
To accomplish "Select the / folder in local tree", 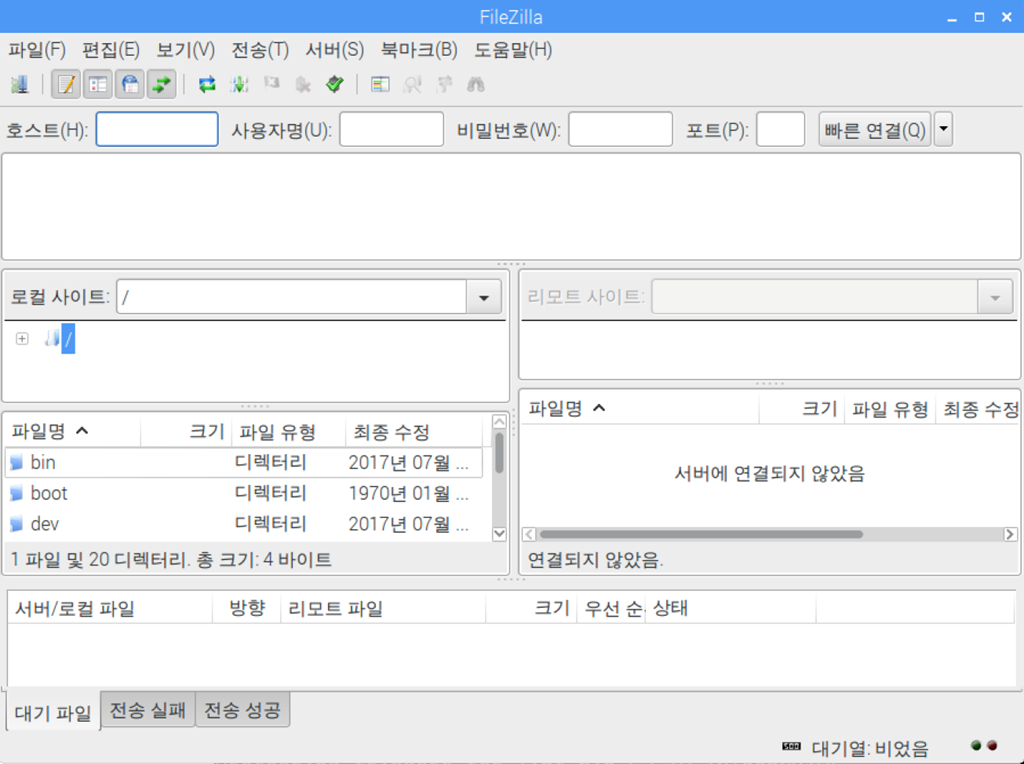I will [68, 338].
